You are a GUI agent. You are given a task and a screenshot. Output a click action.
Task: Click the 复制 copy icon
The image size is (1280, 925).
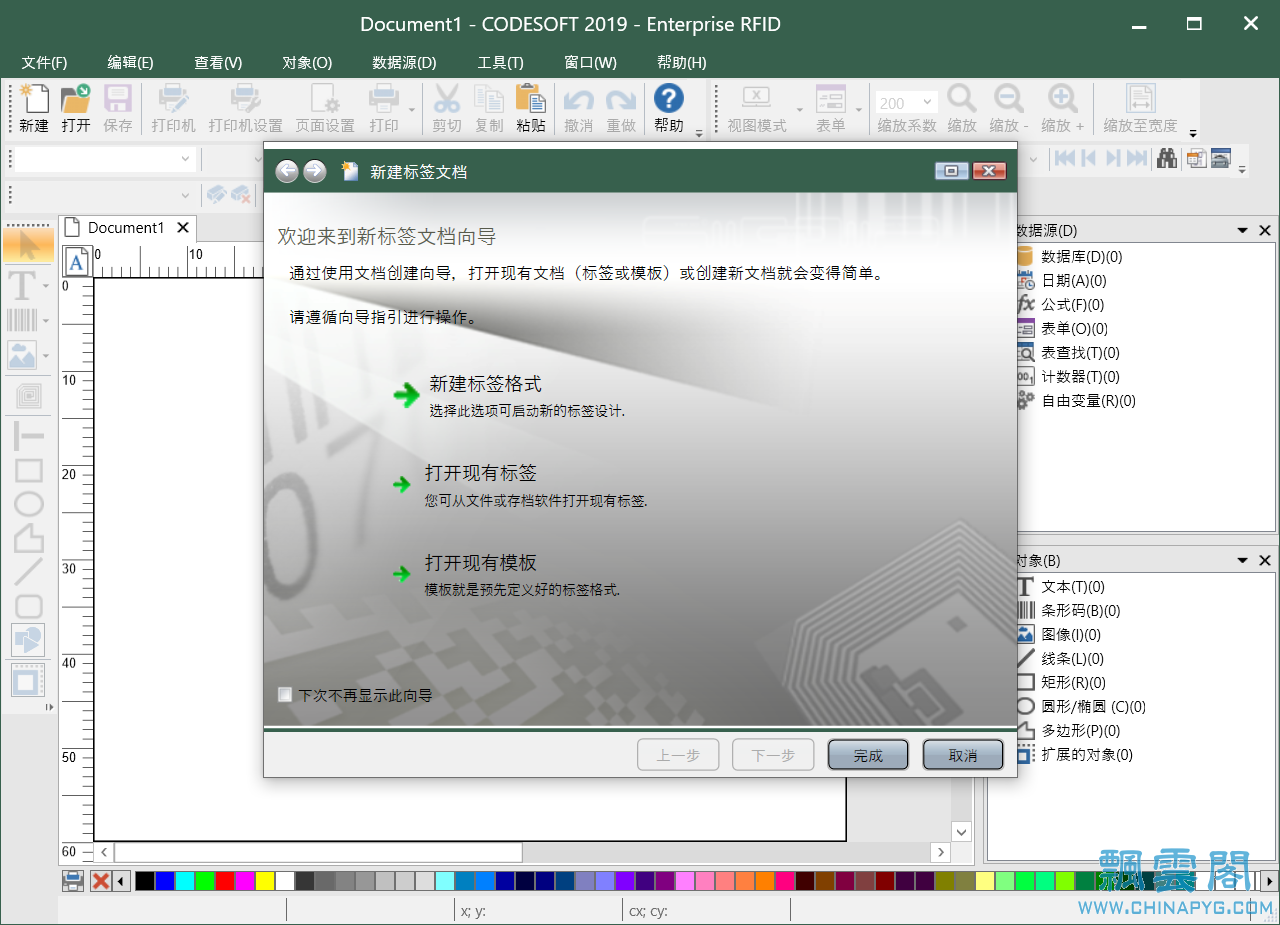tap(489, 109)
